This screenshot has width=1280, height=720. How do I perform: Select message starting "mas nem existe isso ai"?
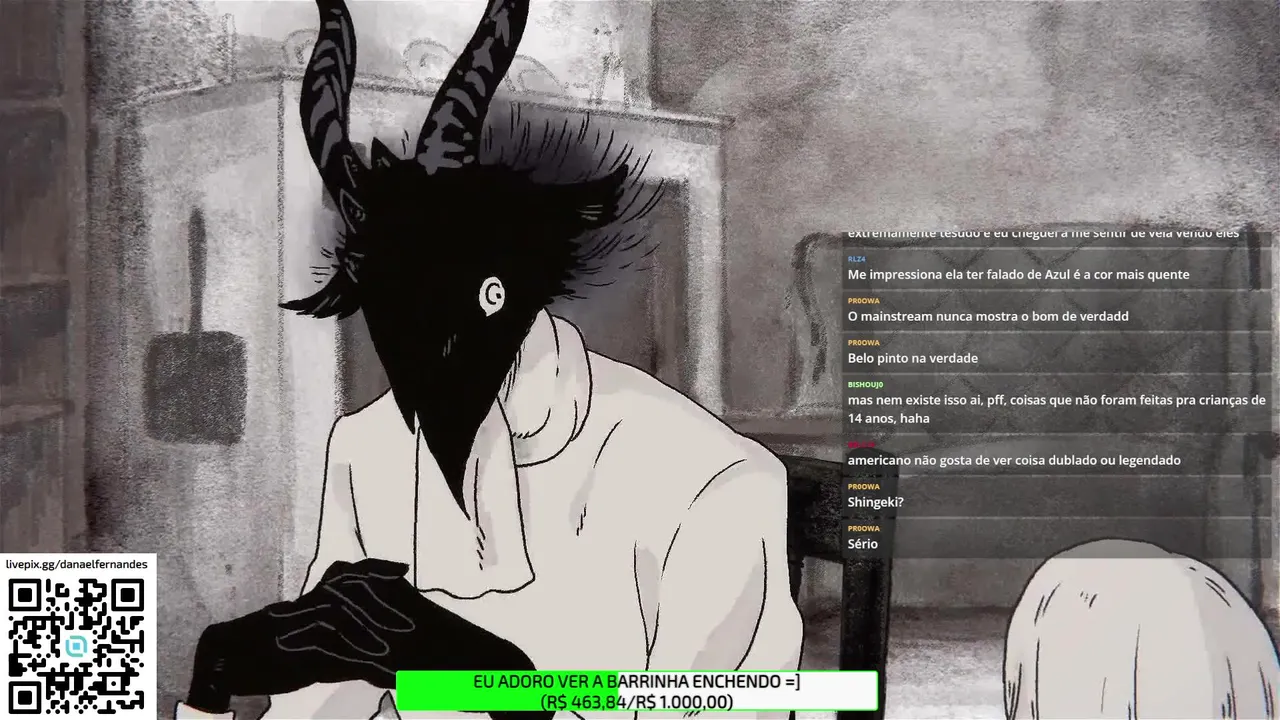coord(1056,409)
